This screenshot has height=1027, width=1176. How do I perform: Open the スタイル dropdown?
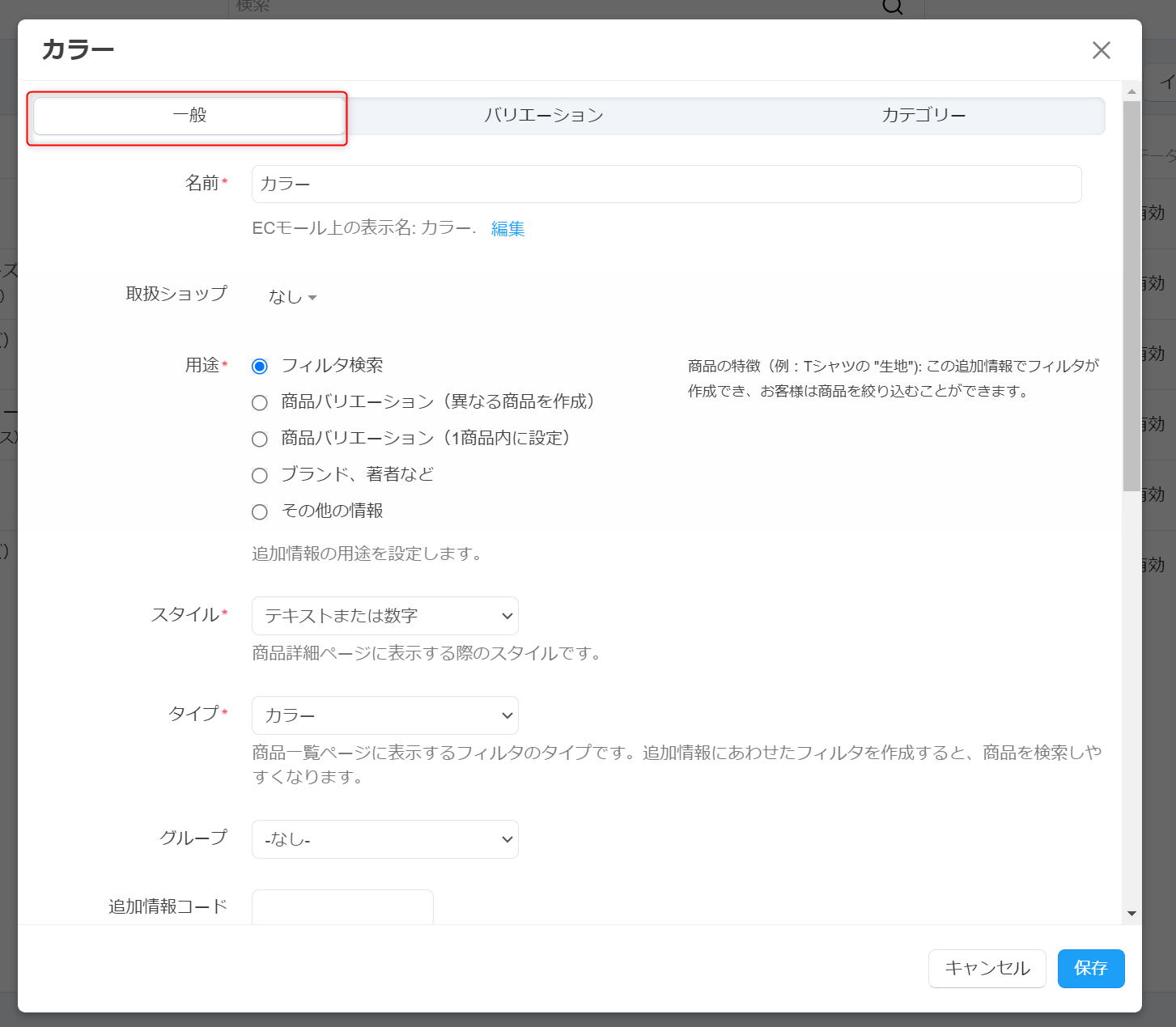[384, 617]
